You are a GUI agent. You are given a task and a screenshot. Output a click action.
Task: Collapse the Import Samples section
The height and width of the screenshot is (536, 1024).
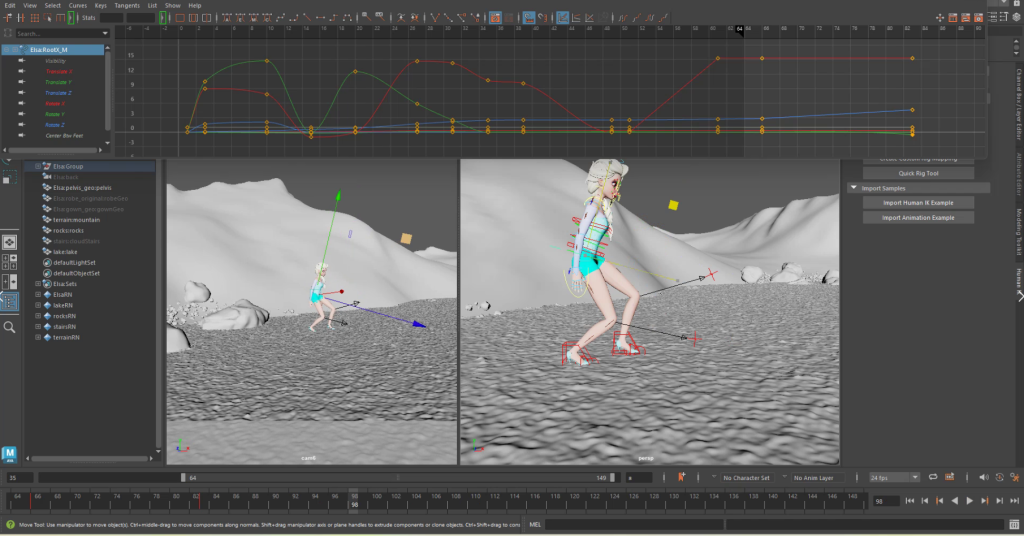(854, 188)
